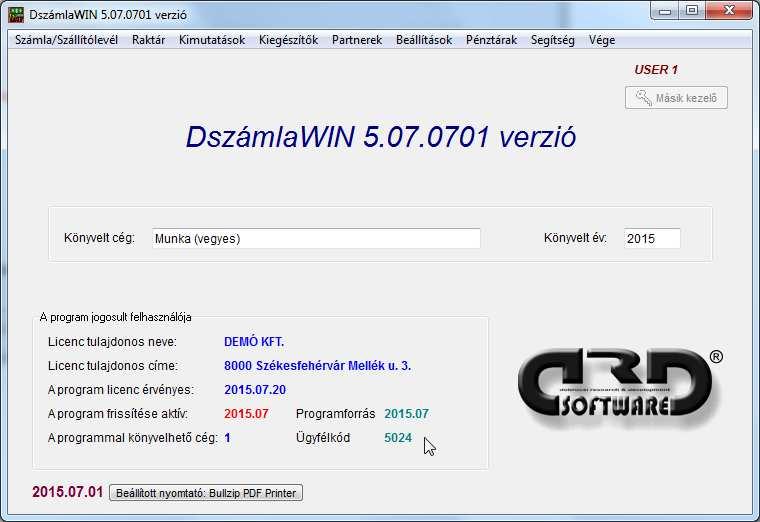Viewport: 760px width, 522px height.
Task: Click the Könyvelt cég field Munka (vegyes)
Action: pyautogui.click(x=316, y=238)
